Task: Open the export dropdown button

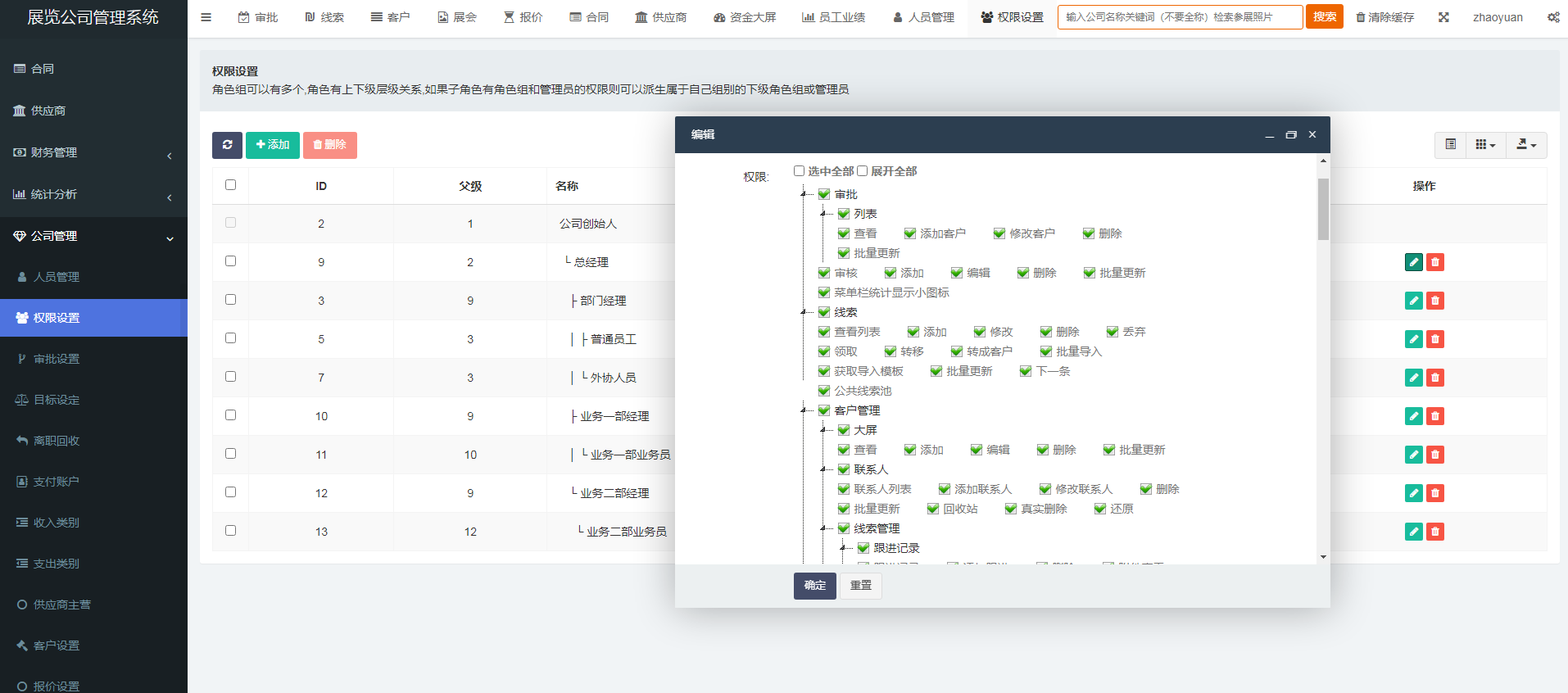Action: (x=1526, y=145)
